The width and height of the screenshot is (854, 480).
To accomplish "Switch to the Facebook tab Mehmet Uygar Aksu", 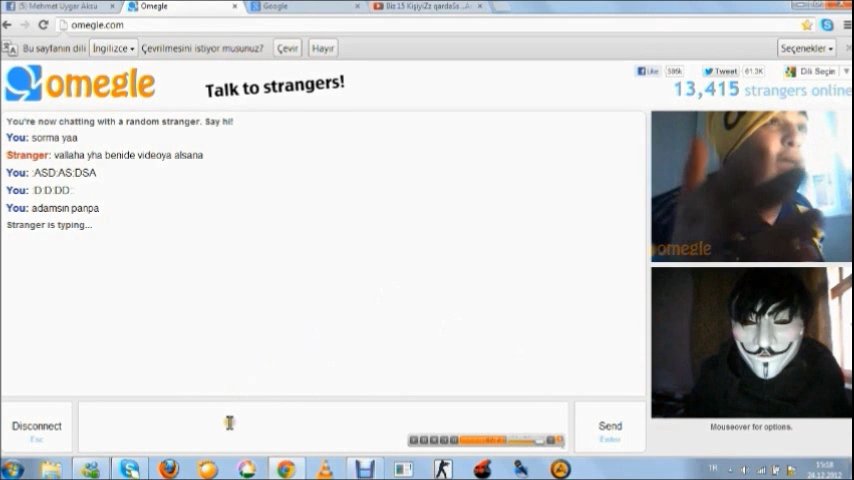I will 60,7.
